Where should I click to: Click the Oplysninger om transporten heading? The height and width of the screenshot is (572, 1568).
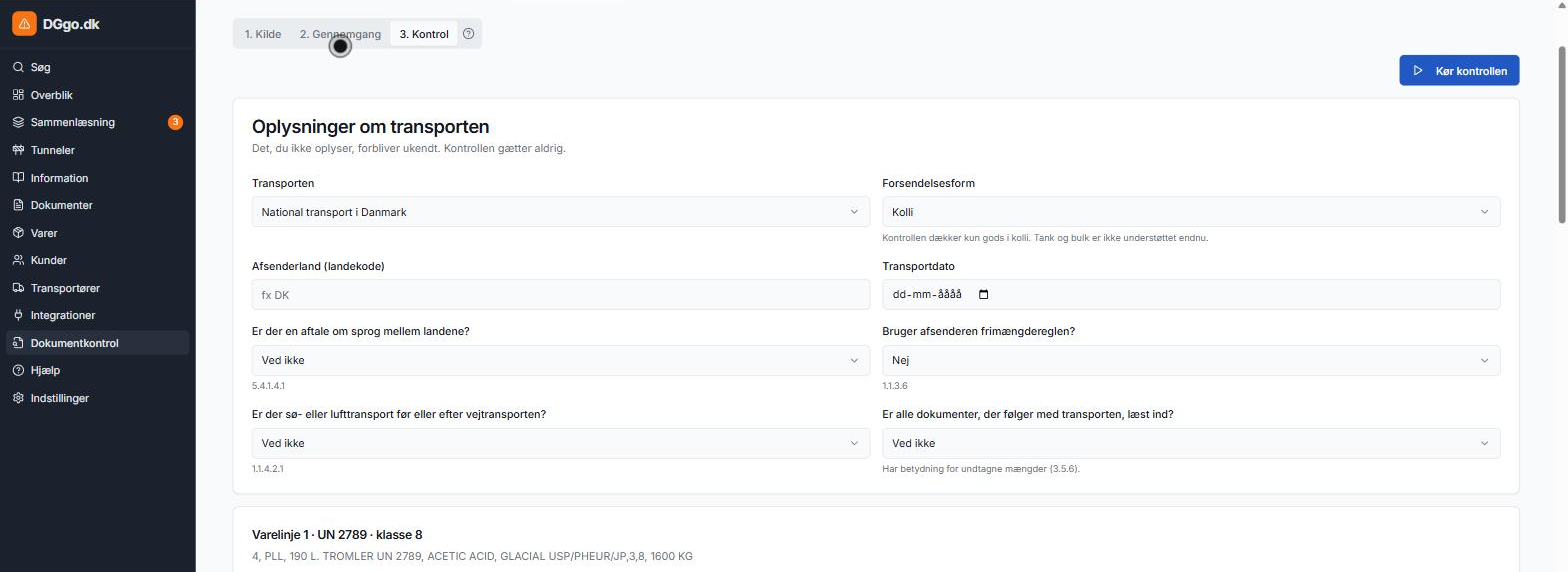coord(370,127)
